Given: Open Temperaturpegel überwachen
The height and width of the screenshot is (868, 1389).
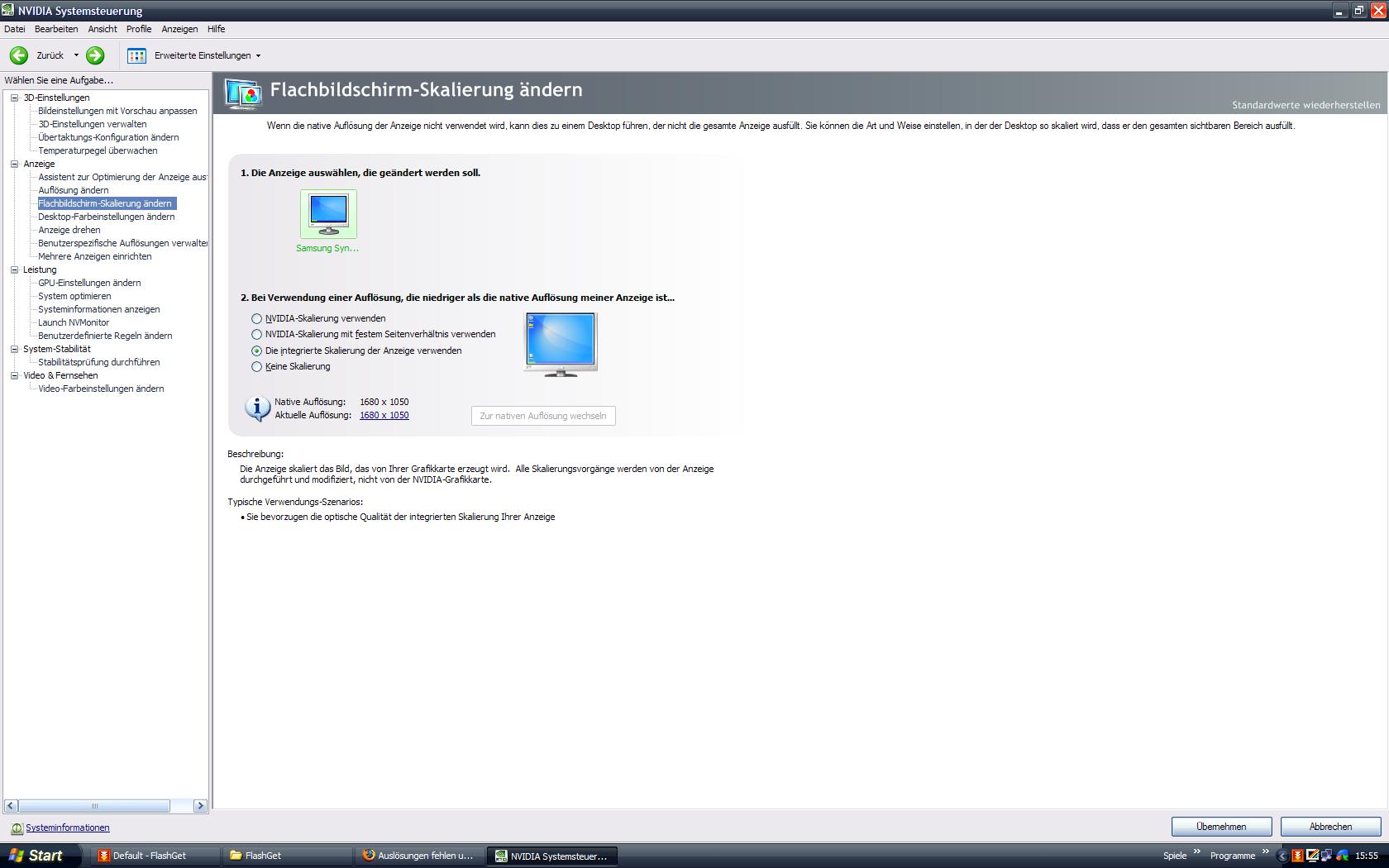Looking at the screenshot, I should [x=98, y=150].
